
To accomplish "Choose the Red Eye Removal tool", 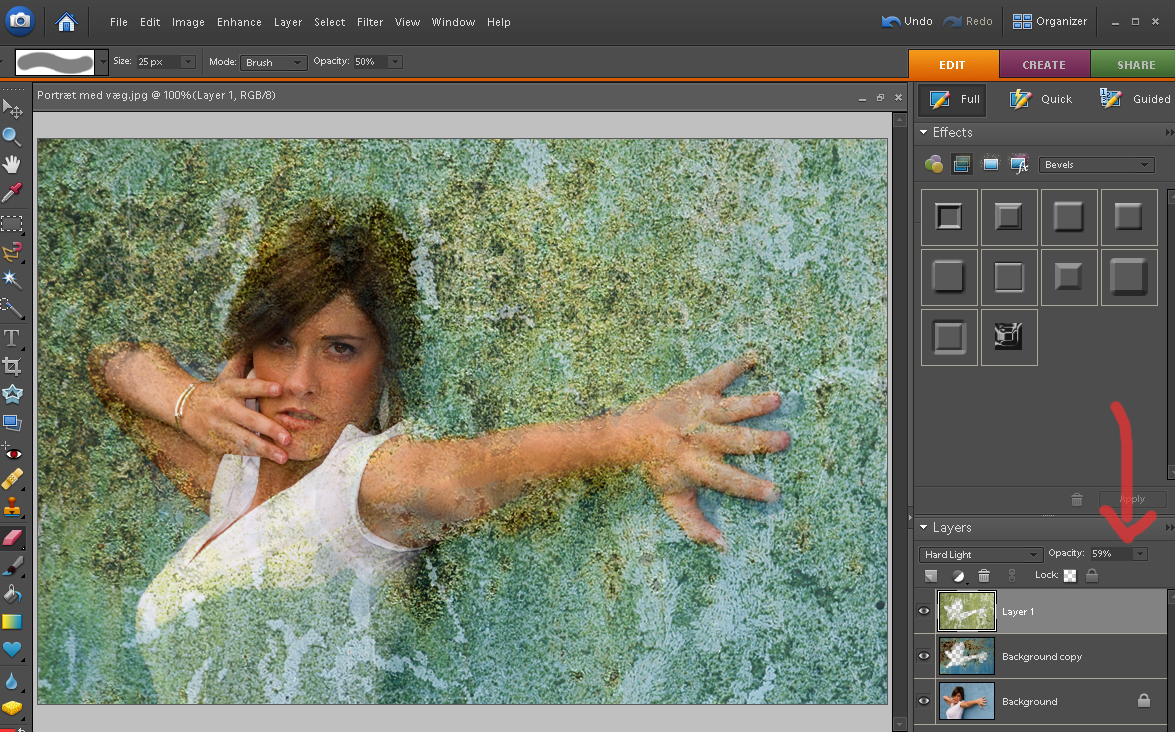I will (12, 452).
